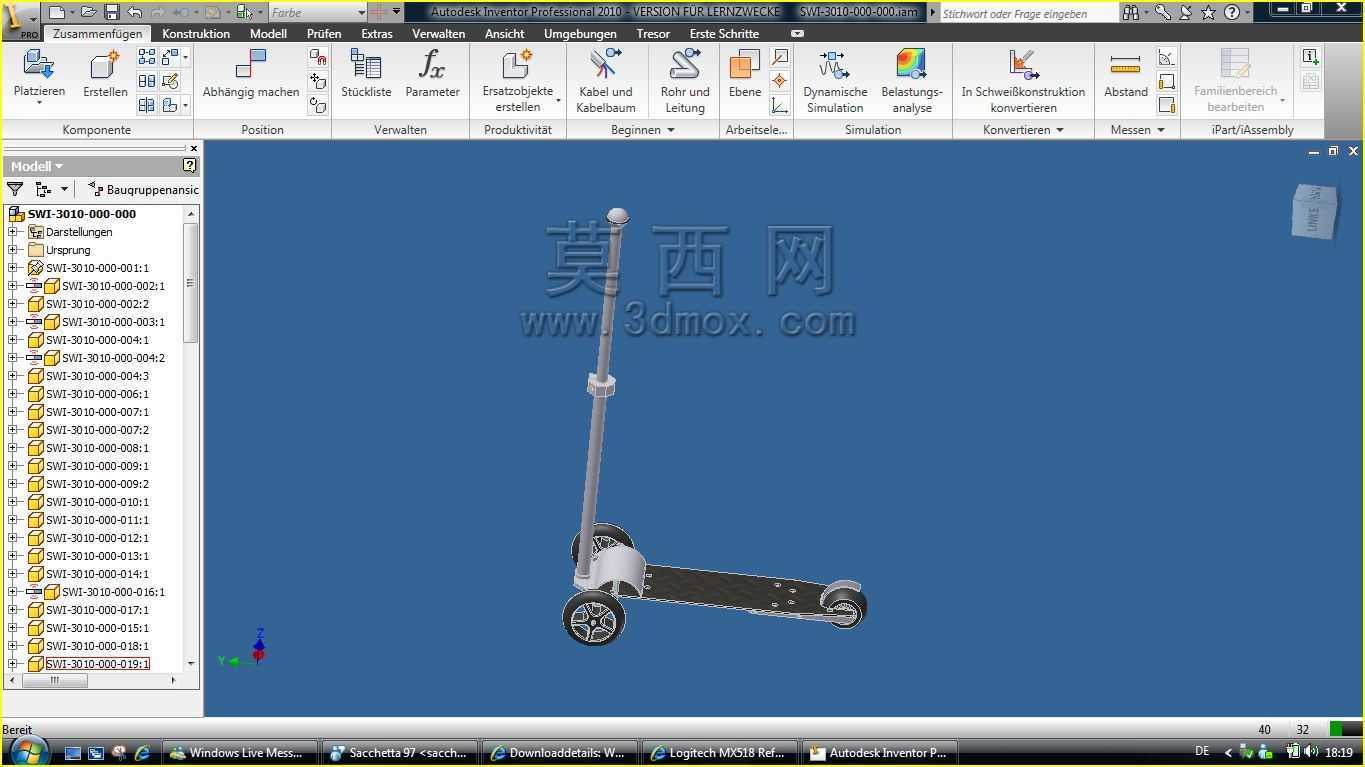Open the Extras ribbon tab

pyautogui.click(x=377, y=33)
